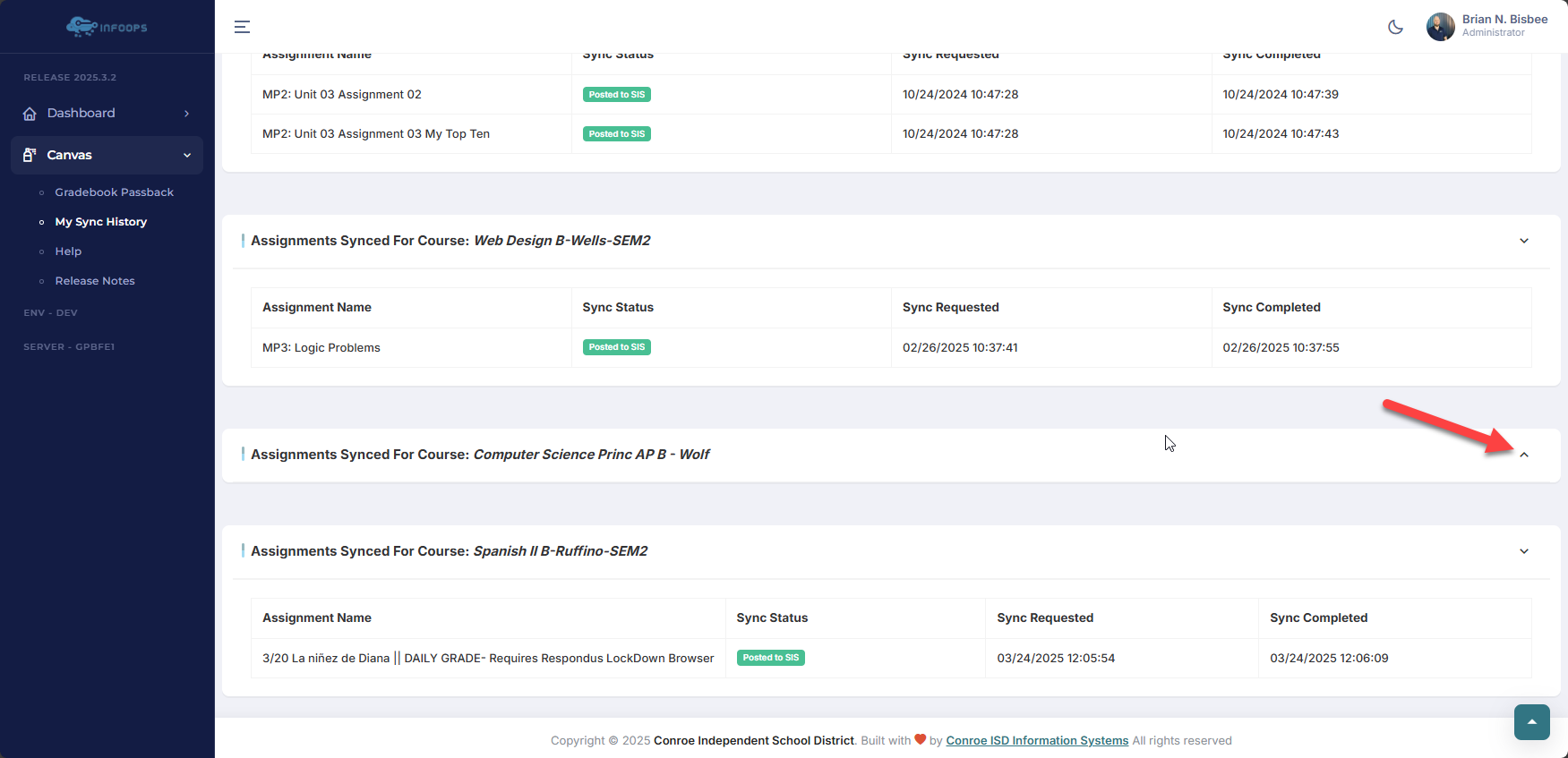
Task: Toggle the hamburger menu sidebar icon
Action: coord(242,27)
